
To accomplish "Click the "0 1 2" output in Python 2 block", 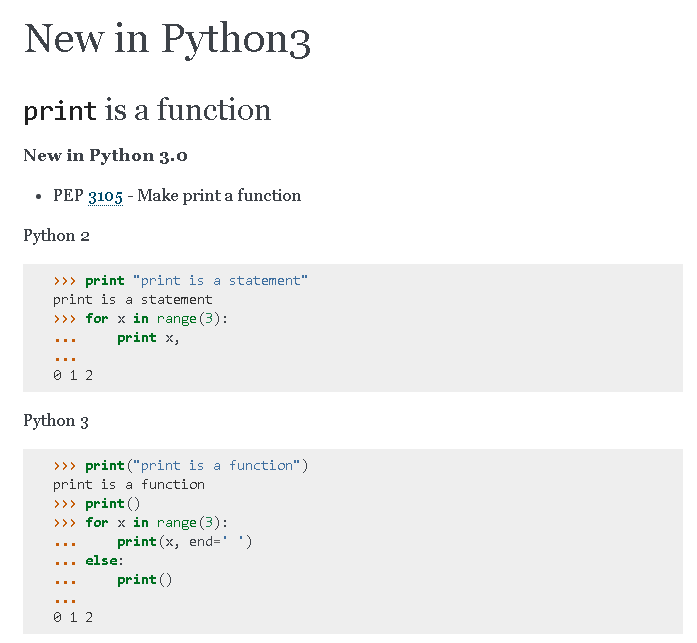I will 73,376.
